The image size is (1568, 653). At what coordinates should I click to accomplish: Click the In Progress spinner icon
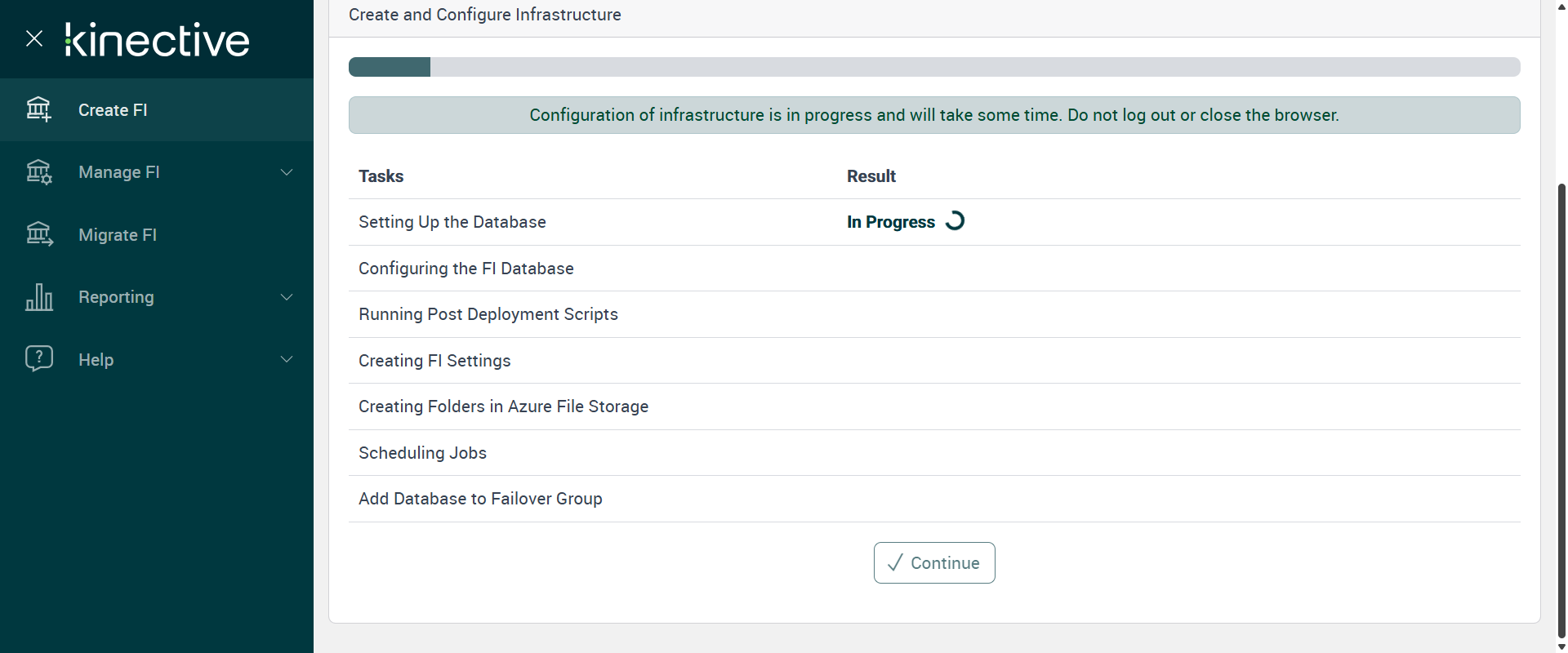pyautogui.click(x=955, y=221)
